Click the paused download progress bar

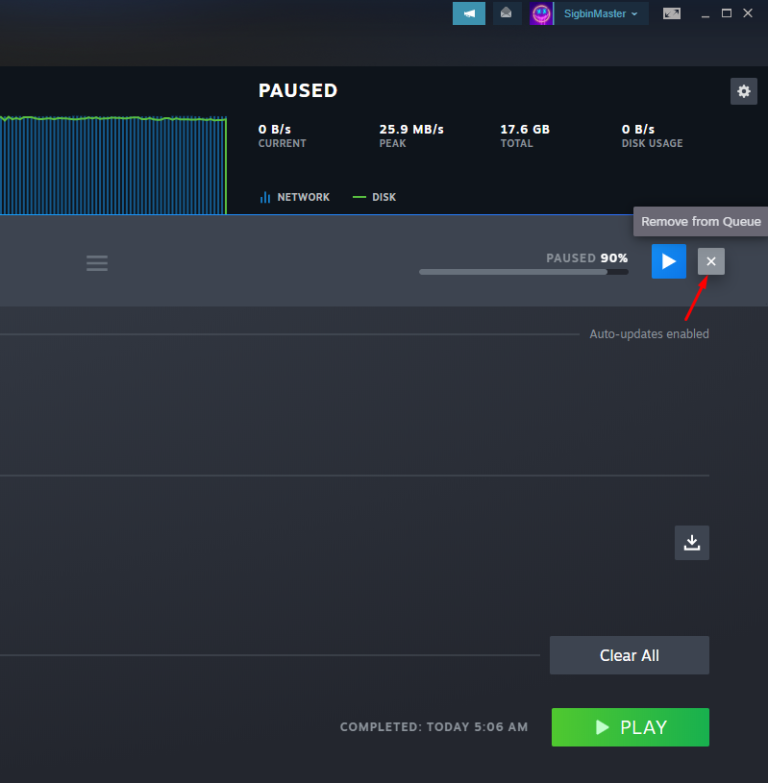pyautogui.click(x=523, y=272)
